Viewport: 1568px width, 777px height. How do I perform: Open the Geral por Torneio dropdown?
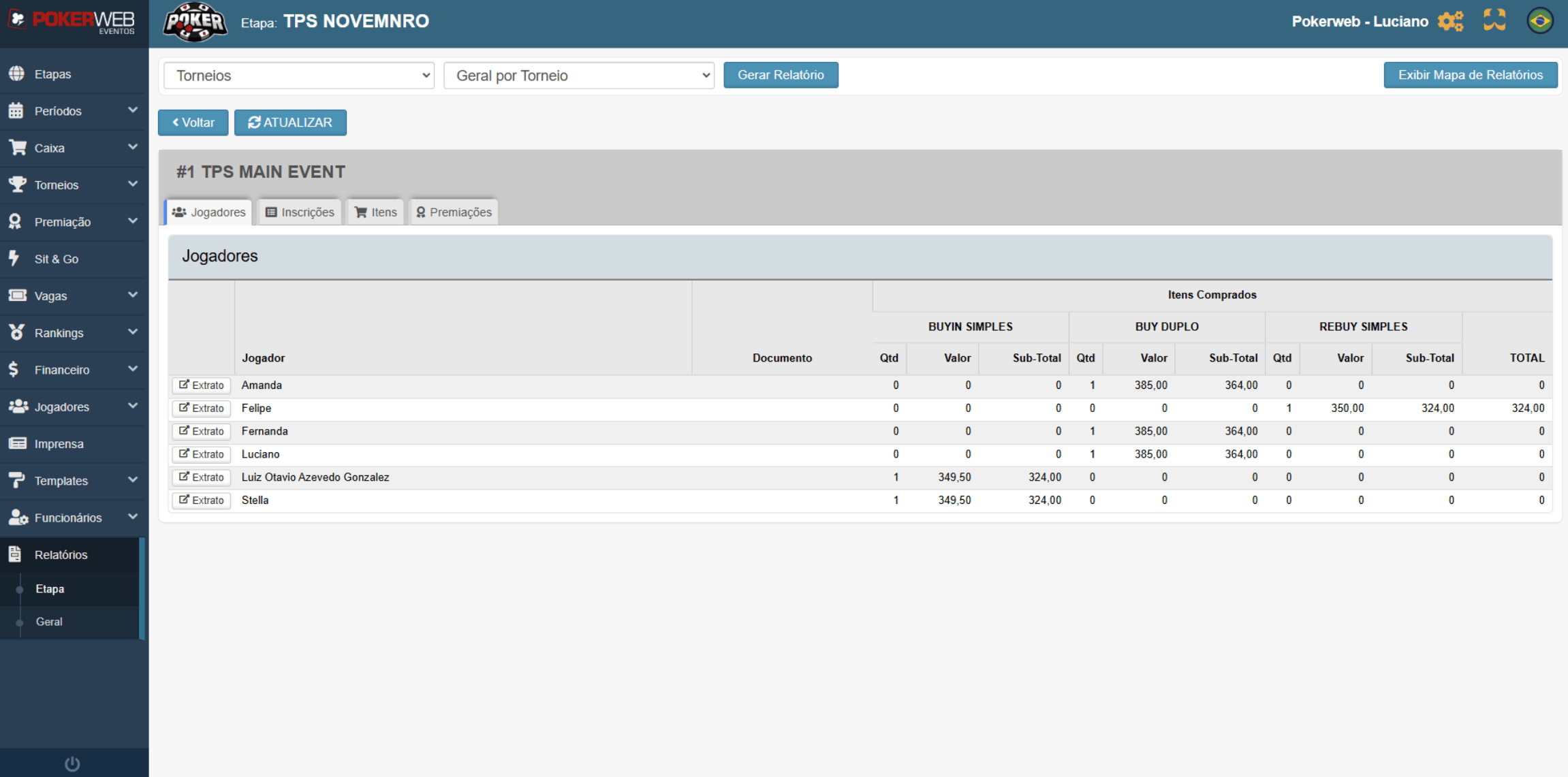click(x=578, y=76)
